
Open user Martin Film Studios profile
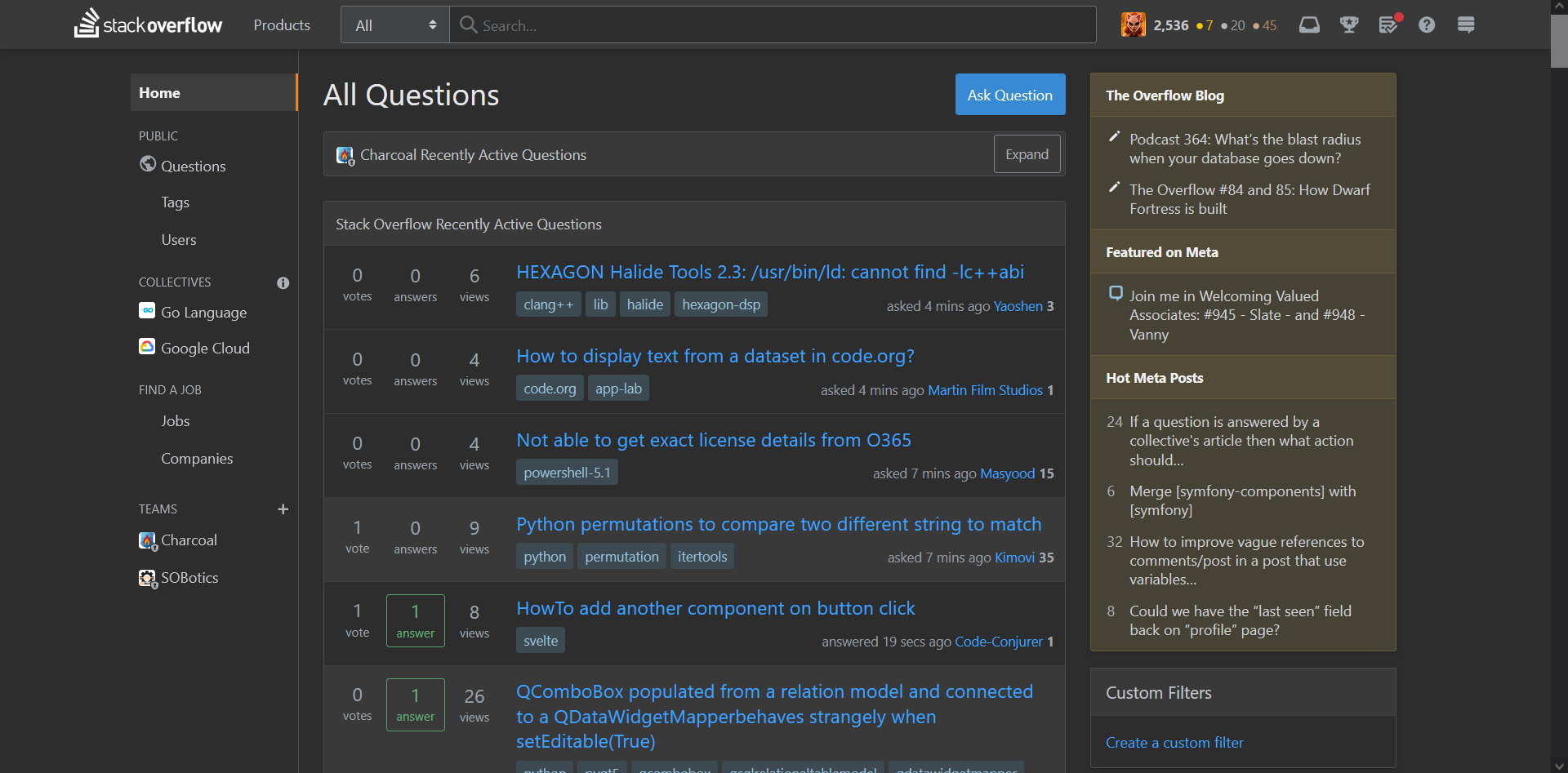coord(985,390)
